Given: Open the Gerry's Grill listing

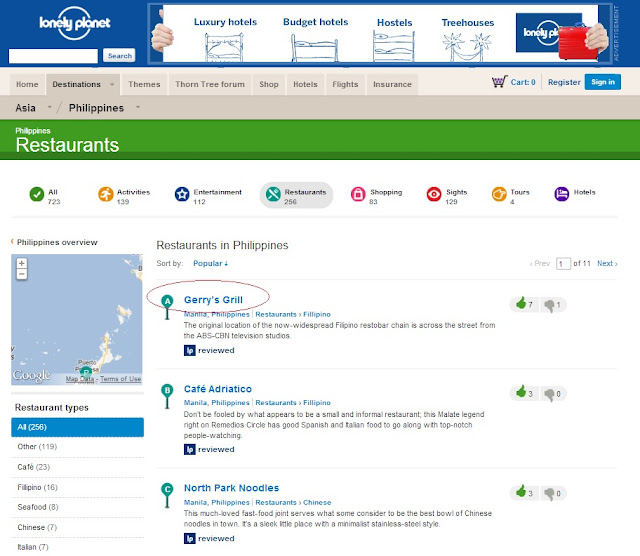Looking at the screenshot, I should [213, 300].
